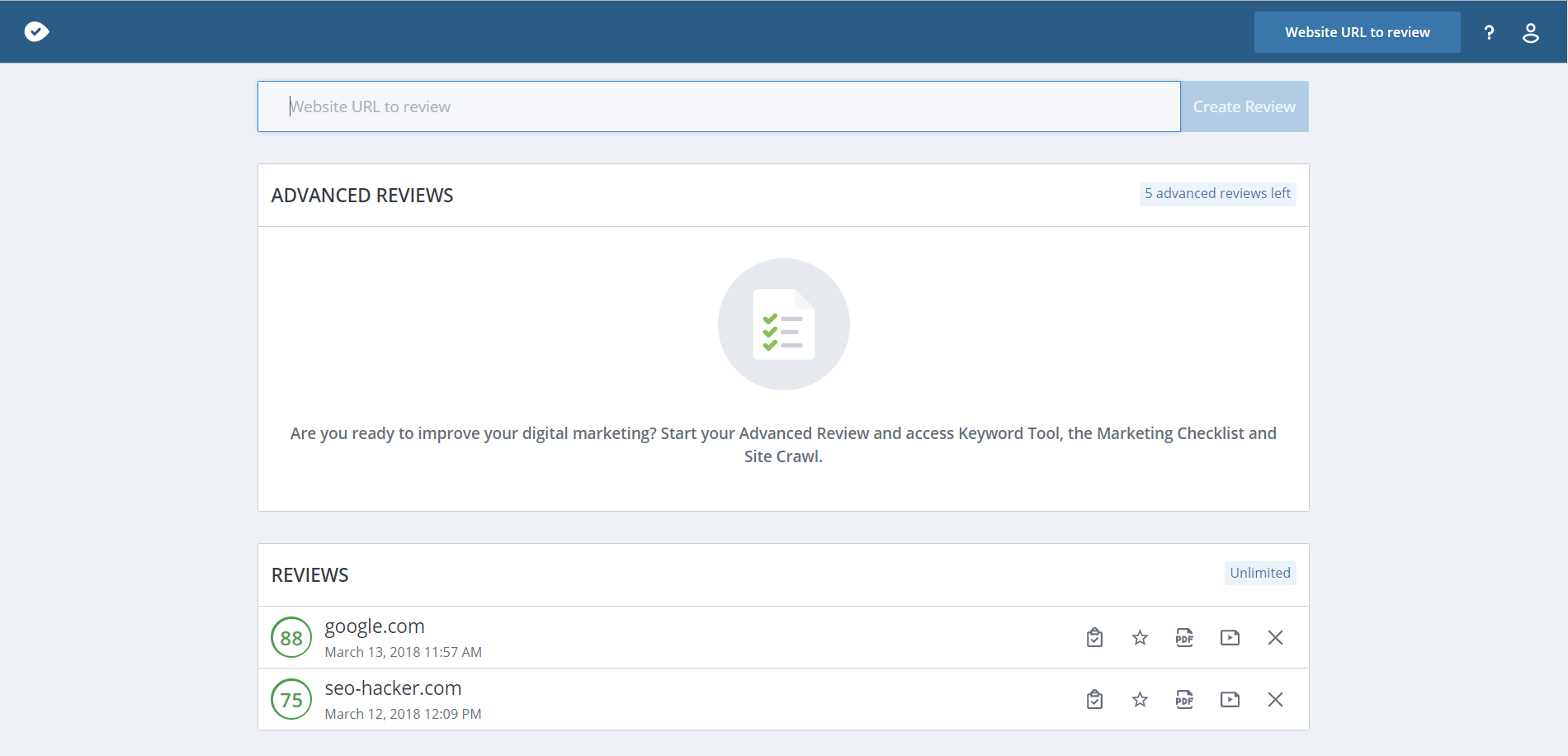This screenshot has width=1568, height=756.
Task: Download PDF report for google.com
Action: click(1184, 638)
